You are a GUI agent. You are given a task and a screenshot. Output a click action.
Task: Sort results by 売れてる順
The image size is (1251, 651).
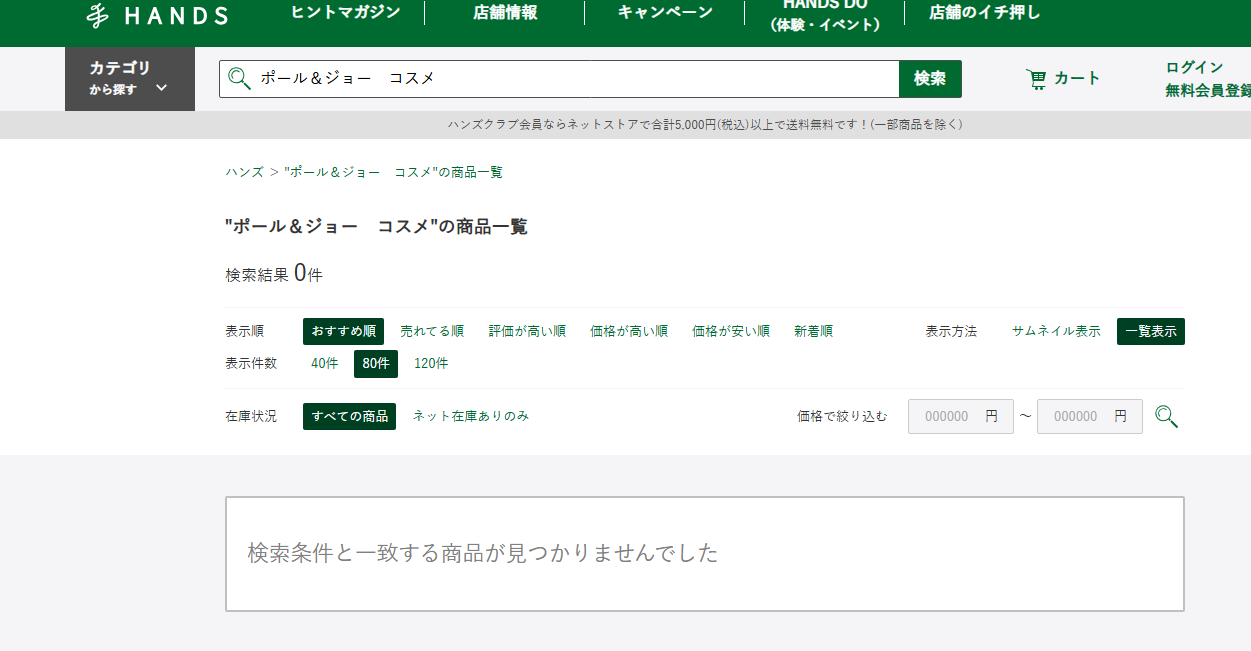(432, 332)
